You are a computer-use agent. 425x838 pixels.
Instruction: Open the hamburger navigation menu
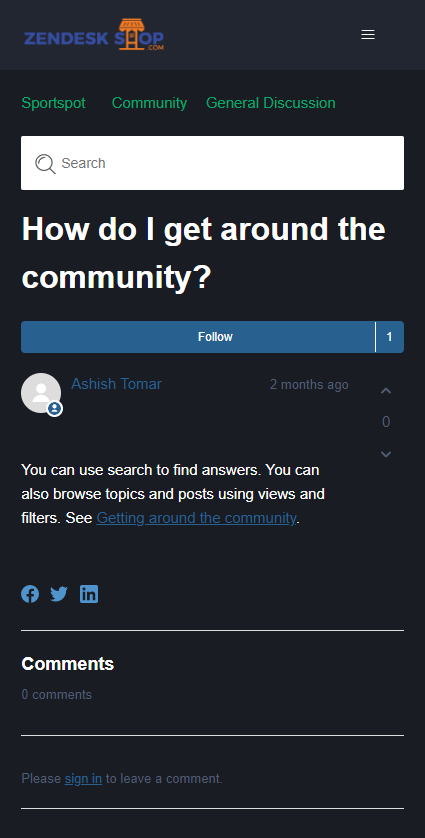(x=368, y=35)
